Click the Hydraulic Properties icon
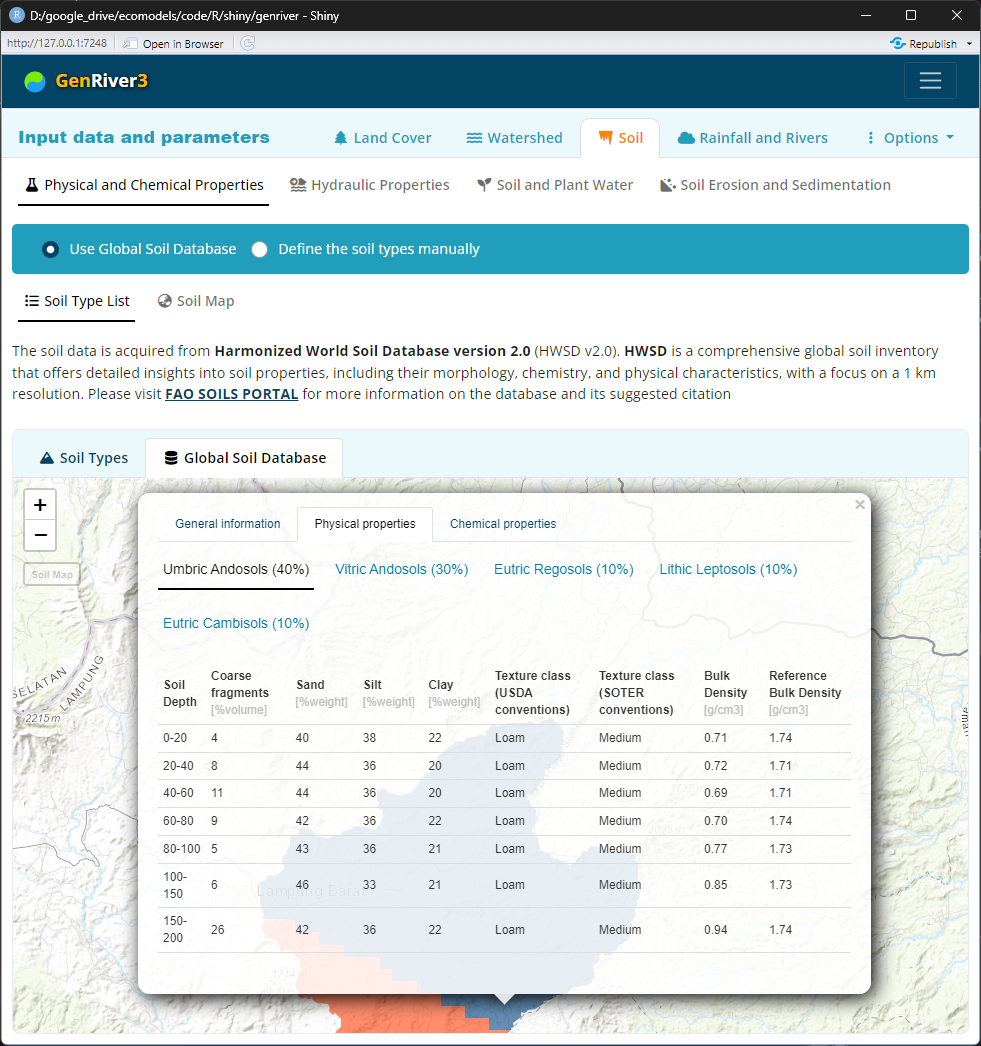 298,185
